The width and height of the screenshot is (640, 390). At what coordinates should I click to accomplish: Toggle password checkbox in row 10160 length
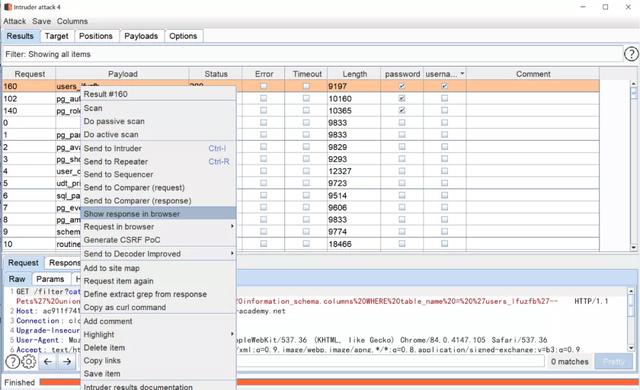point(402,98)
